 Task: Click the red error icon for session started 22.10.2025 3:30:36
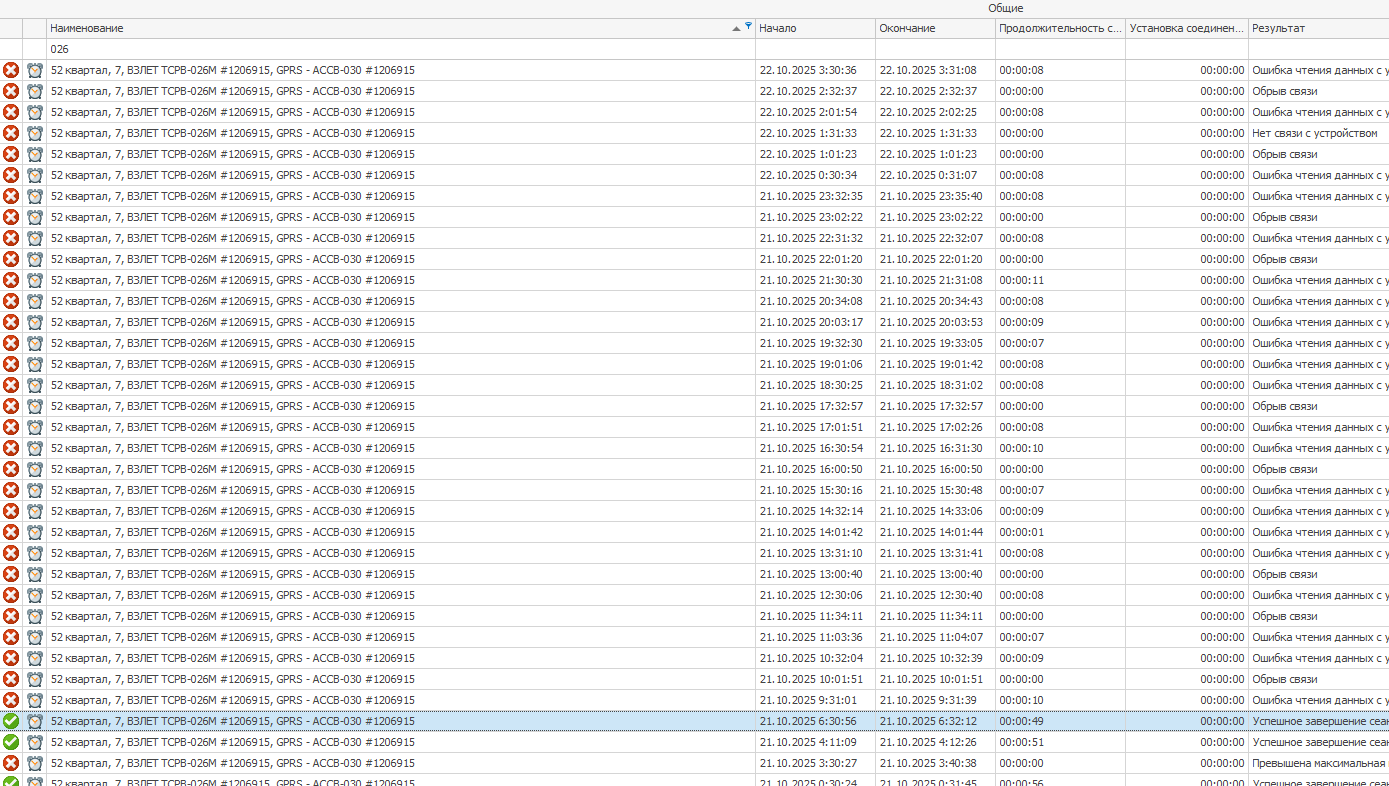pos(11,70)
